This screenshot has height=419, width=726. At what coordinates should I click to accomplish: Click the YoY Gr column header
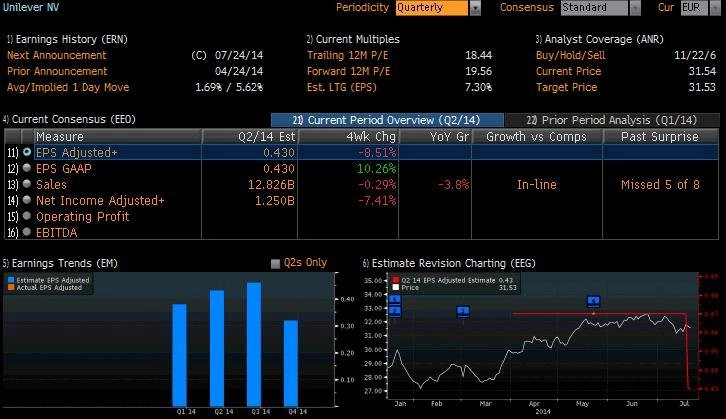pos(435,137)
